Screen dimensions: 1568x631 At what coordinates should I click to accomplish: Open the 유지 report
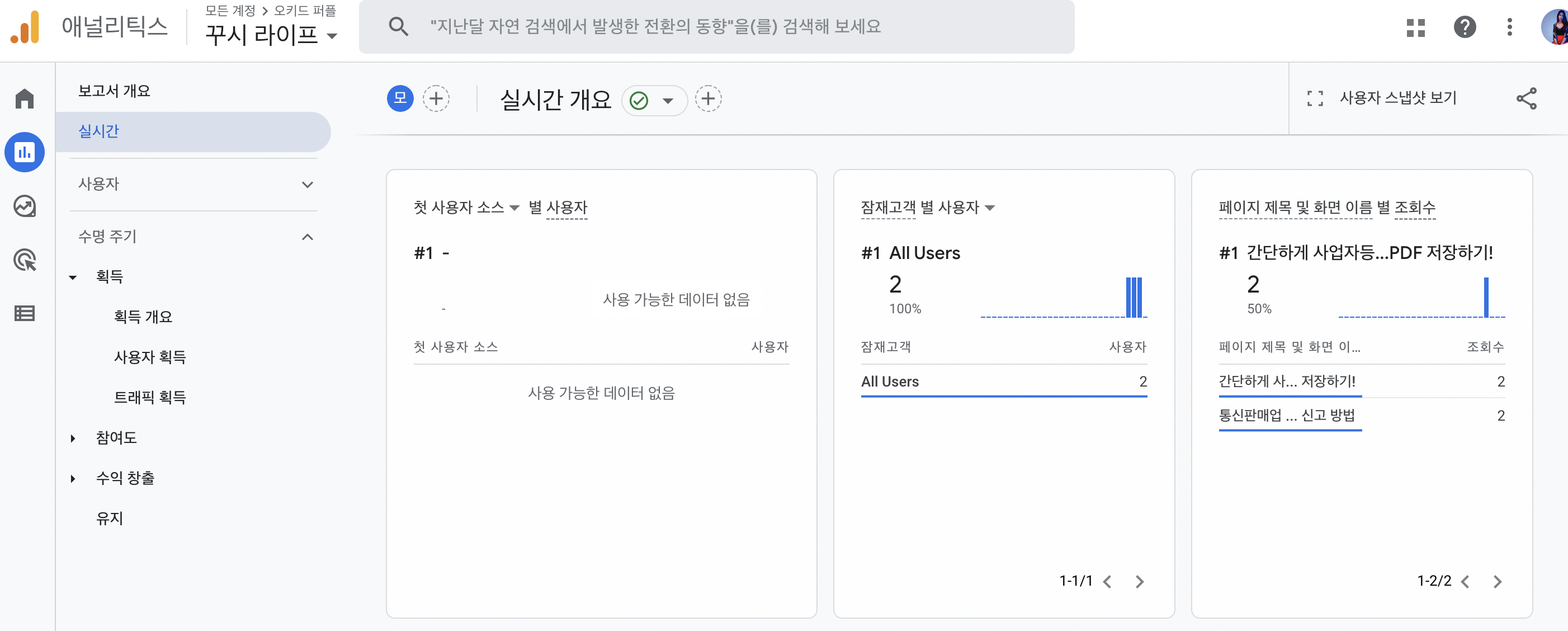(x=110, y=519)
